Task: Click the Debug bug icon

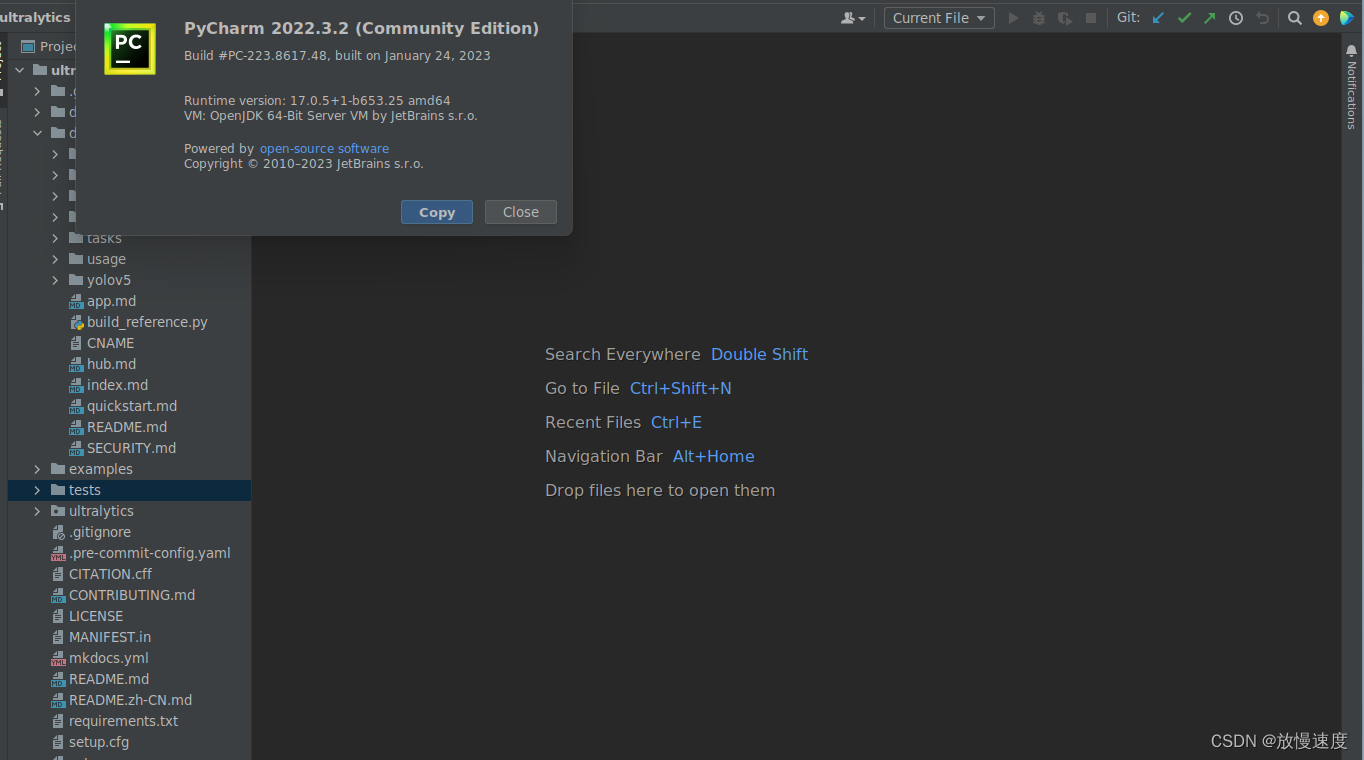Action: click(x=1039, y=18)
